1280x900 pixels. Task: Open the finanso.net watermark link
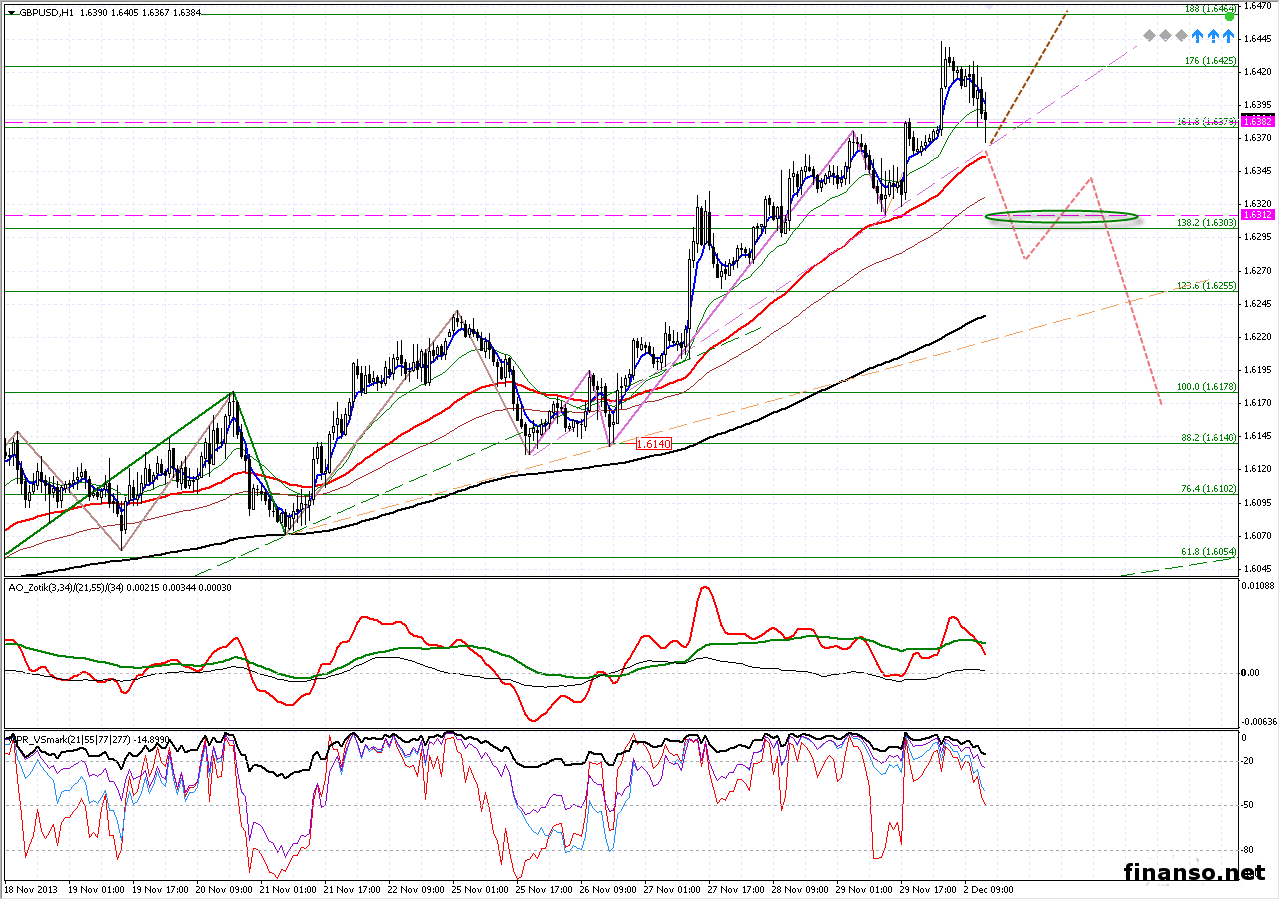1194,872
